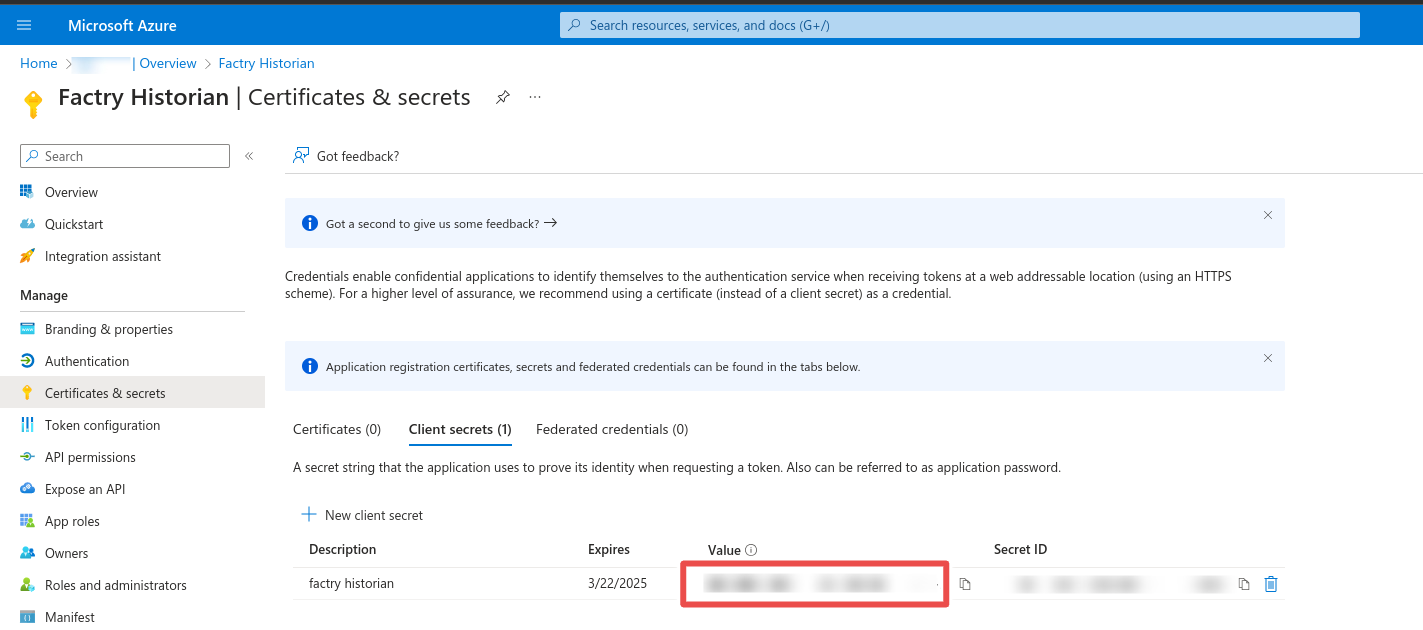Click the sidebar Search field
This screenshot has width=1423, height=630.
coord(125,156)
